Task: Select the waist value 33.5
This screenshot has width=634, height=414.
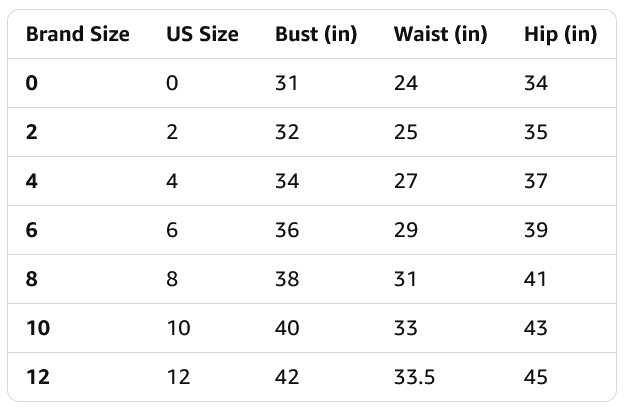Action: click(x=413, y=378)
